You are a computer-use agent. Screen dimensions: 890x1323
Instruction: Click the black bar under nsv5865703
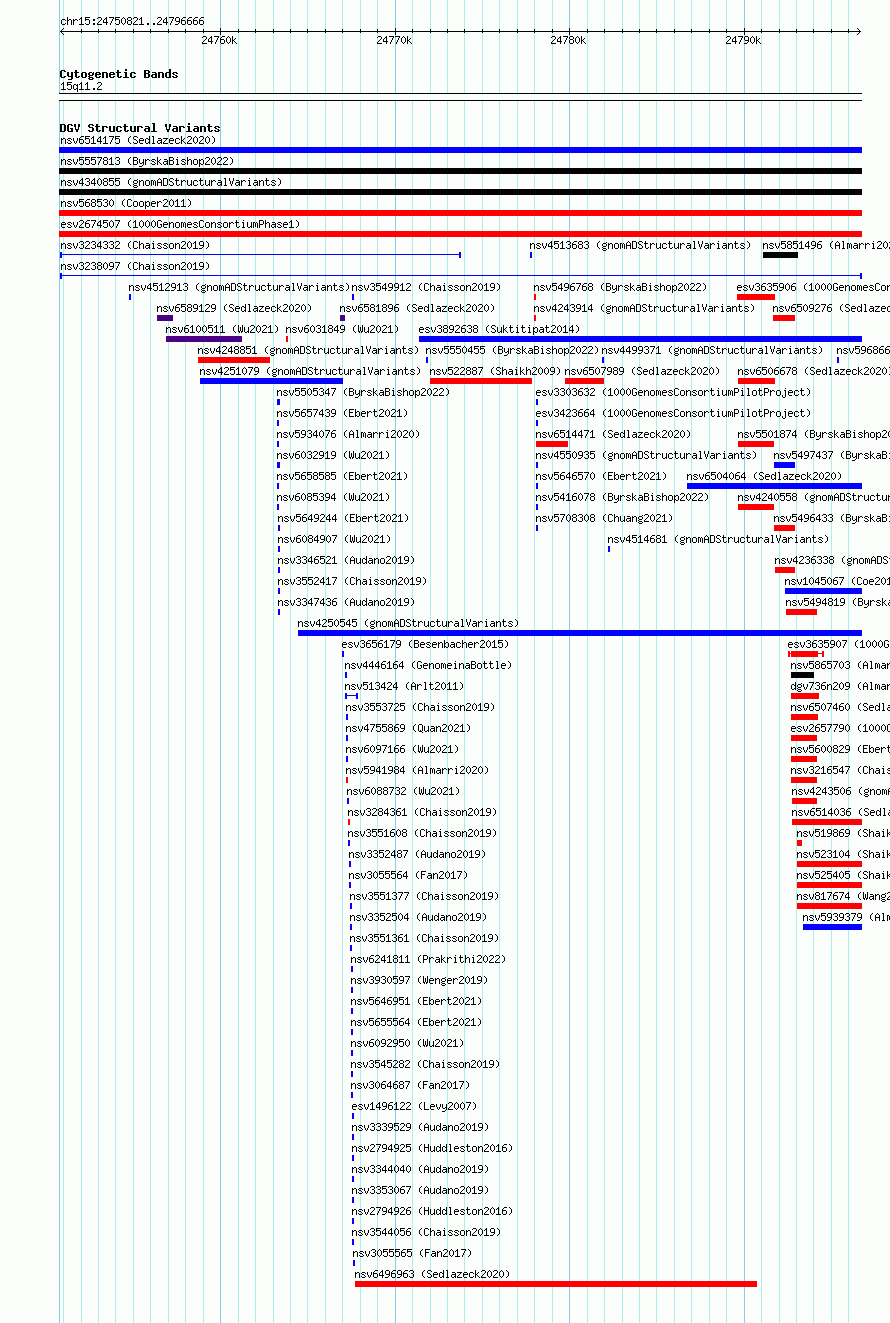pos(802,675)
